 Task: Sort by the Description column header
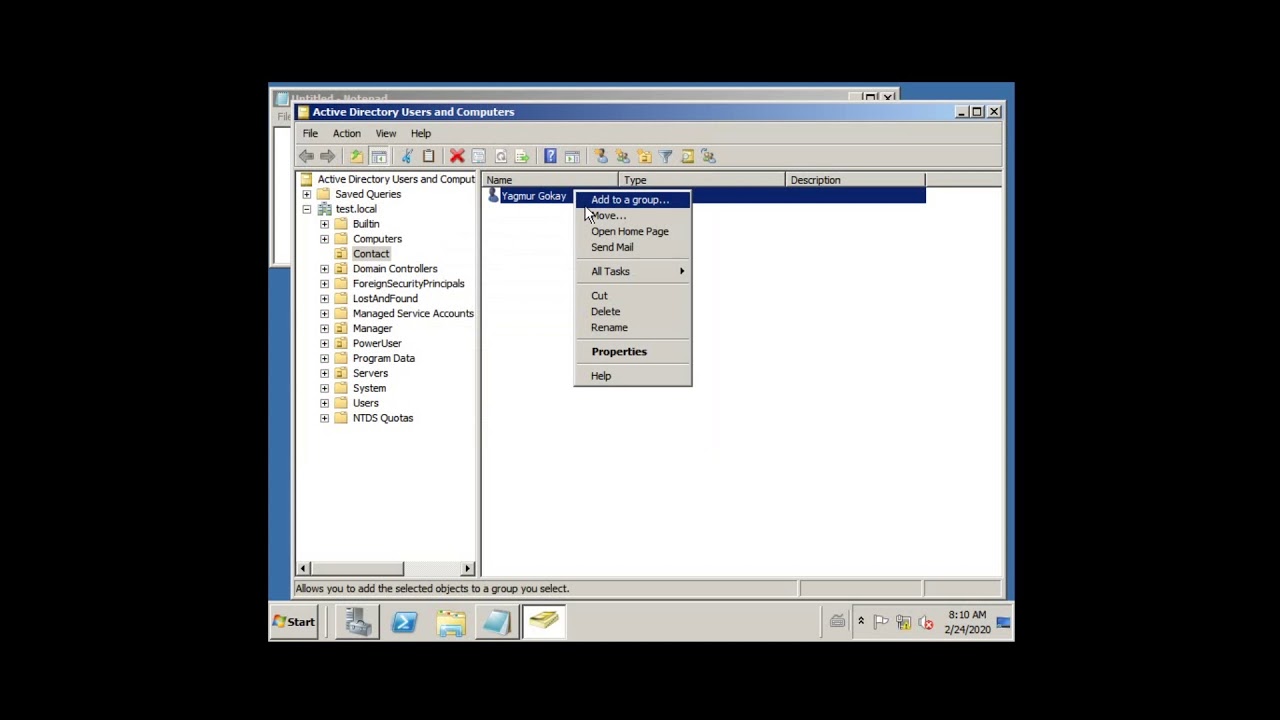(x=855, y=180)
